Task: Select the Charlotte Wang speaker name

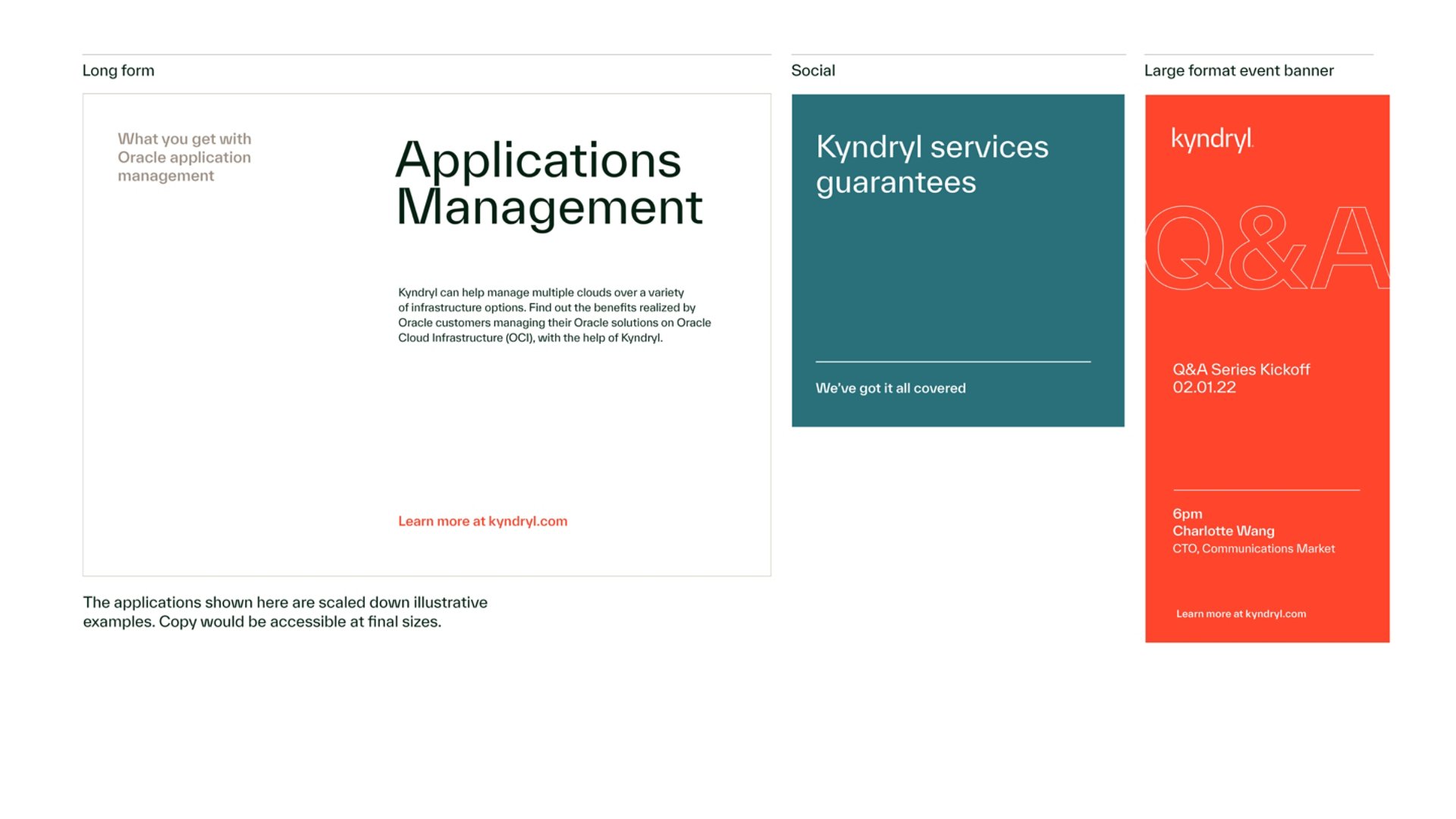Action: 1223,531
